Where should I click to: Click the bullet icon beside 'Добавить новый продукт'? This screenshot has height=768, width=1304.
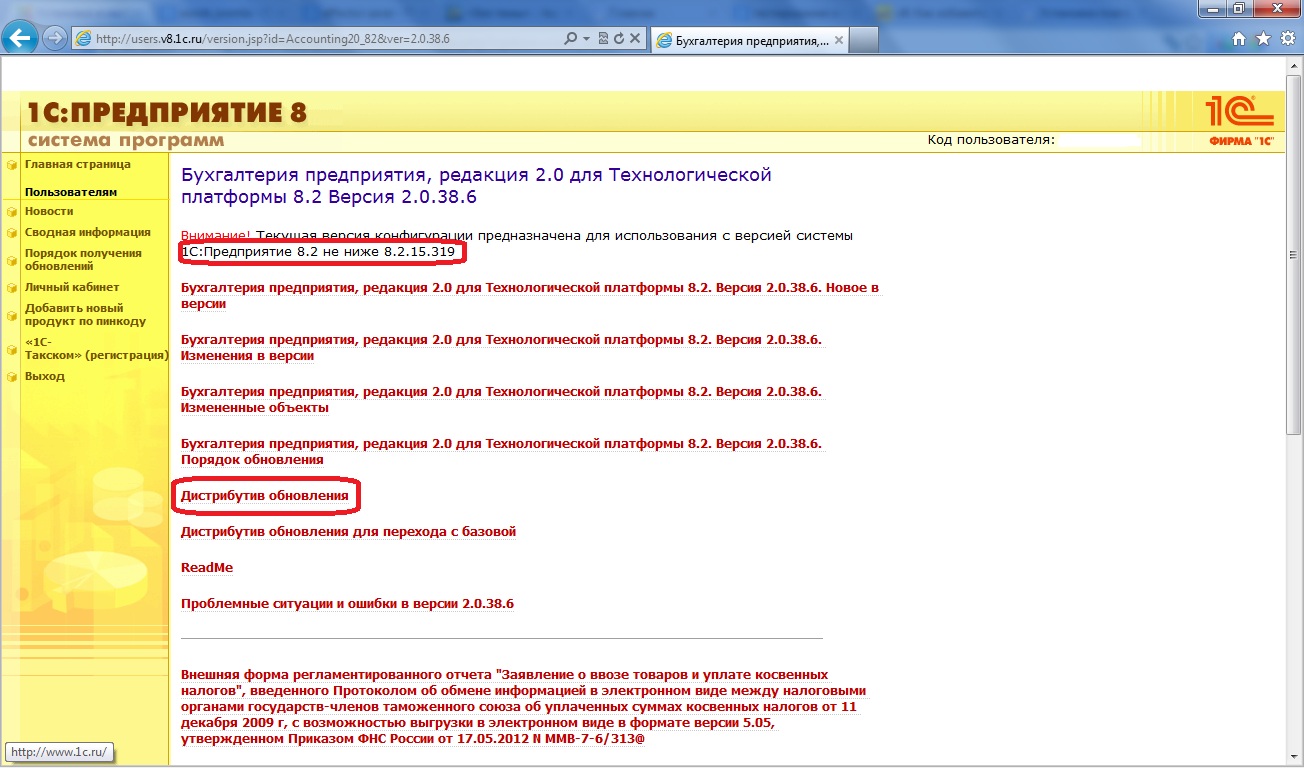(x=12, y=316)
